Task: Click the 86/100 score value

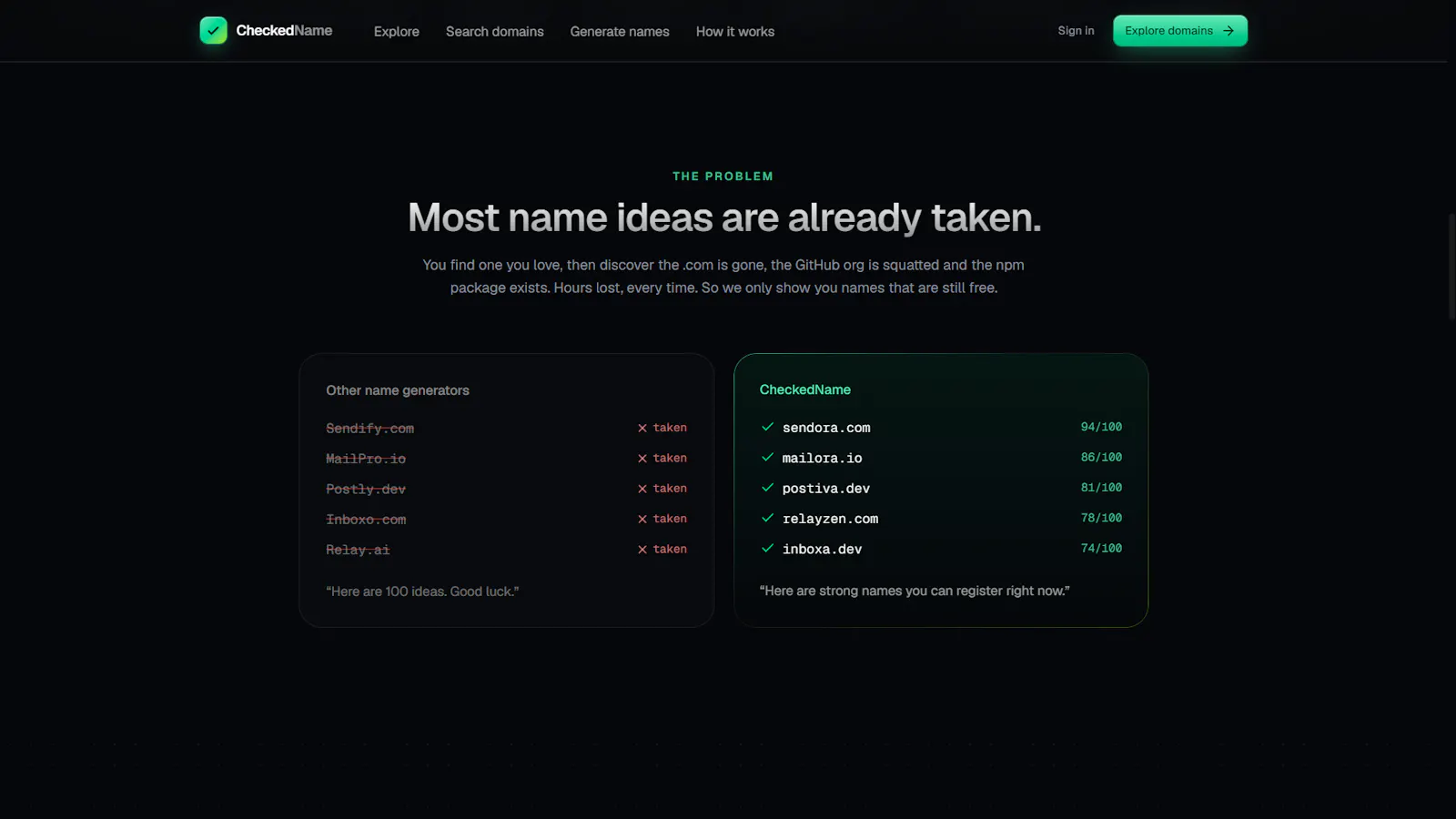Action: [1101, 457]
